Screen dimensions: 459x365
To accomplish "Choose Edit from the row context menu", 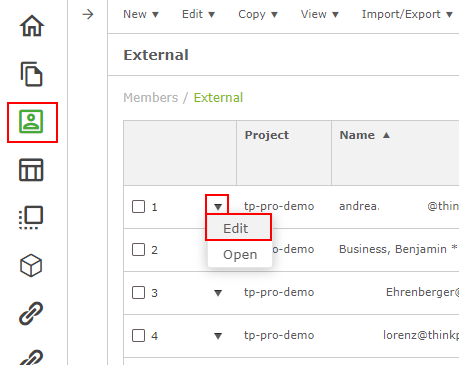I will (239, 228).
